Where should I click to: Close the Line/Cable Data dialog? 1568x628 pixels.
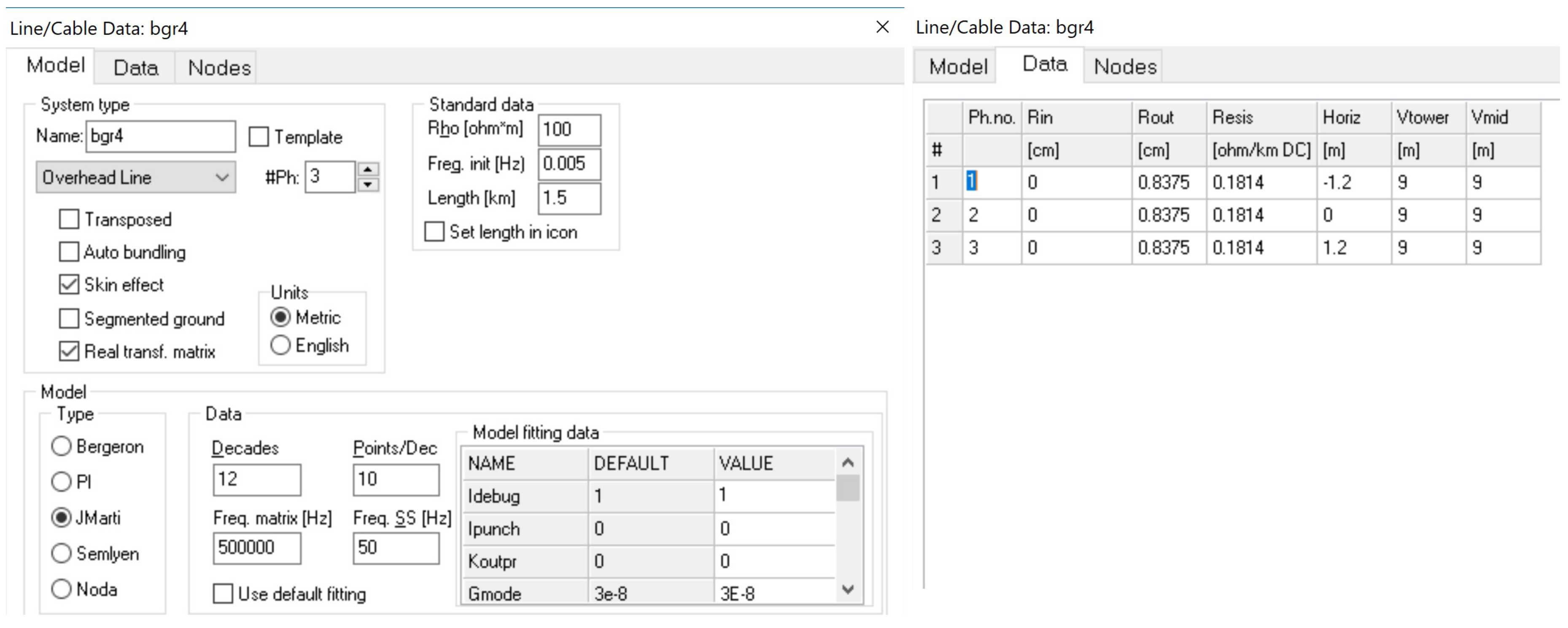click(x=882, y=27)
